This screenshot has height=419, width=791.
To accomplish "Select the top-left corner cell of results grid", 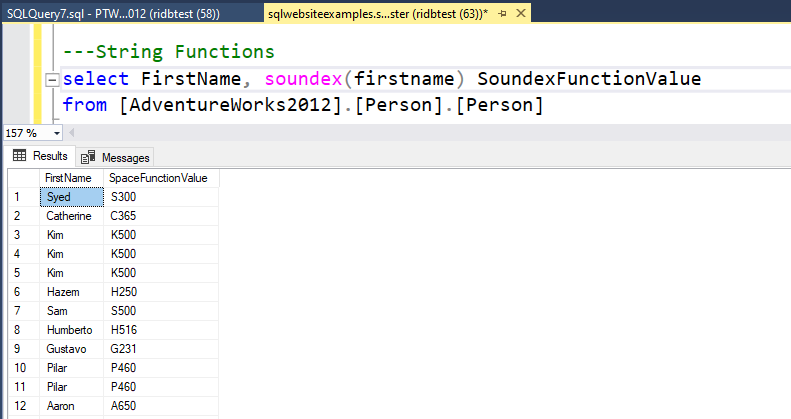I will (x=24, y=178).
